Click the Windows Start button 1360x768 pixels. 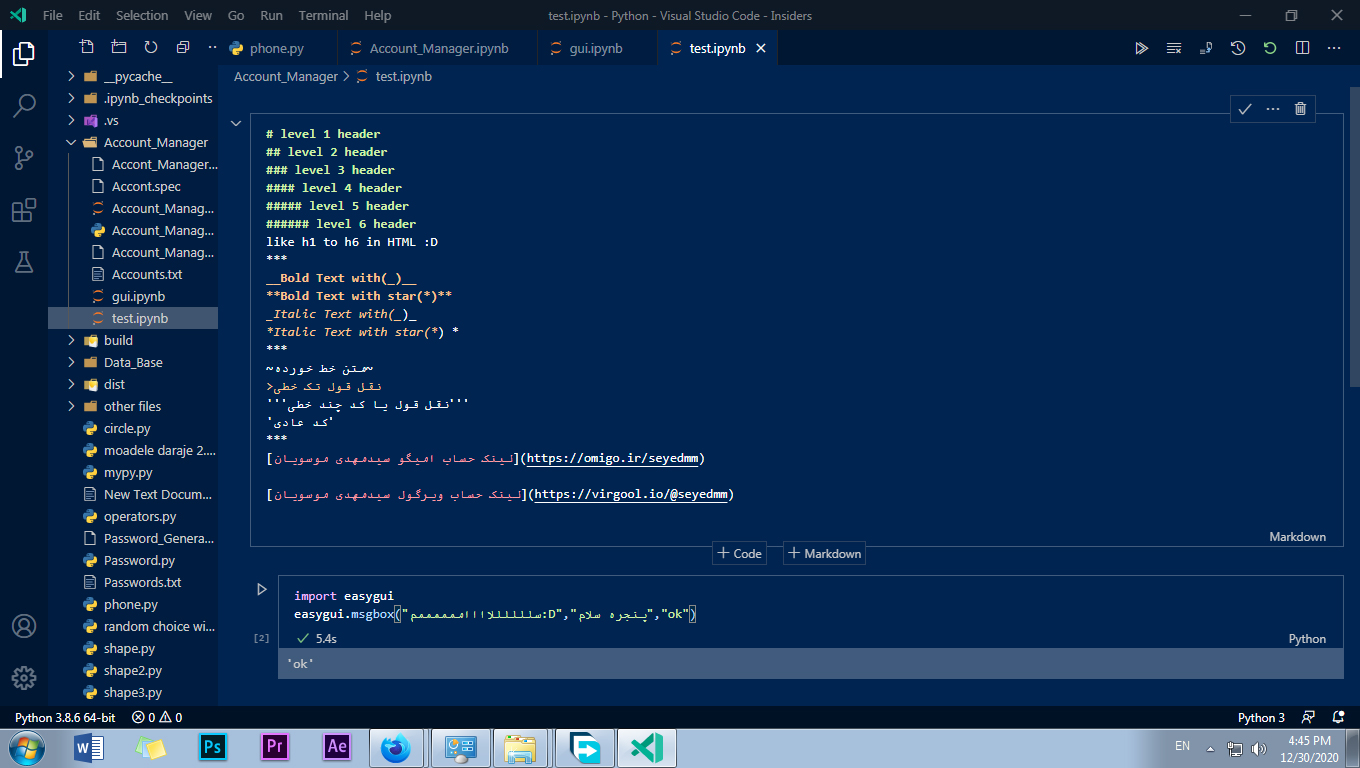click(x=26, y=747)
